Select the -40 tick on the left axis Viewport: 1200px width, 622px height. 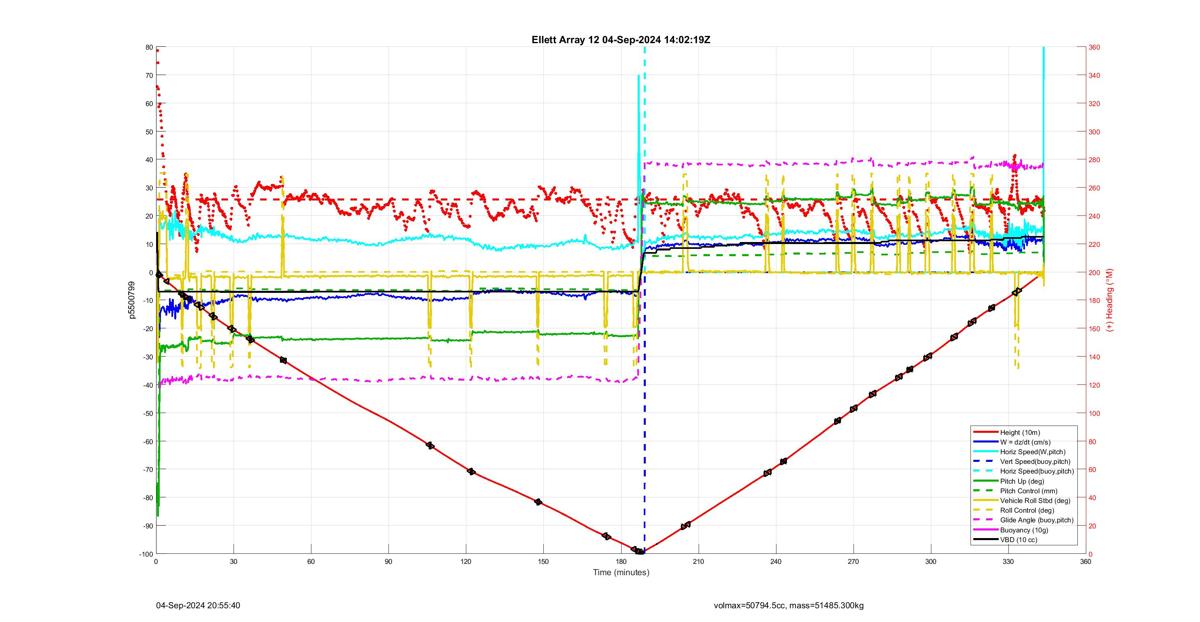pyautogui.click(x=146, y=385)
